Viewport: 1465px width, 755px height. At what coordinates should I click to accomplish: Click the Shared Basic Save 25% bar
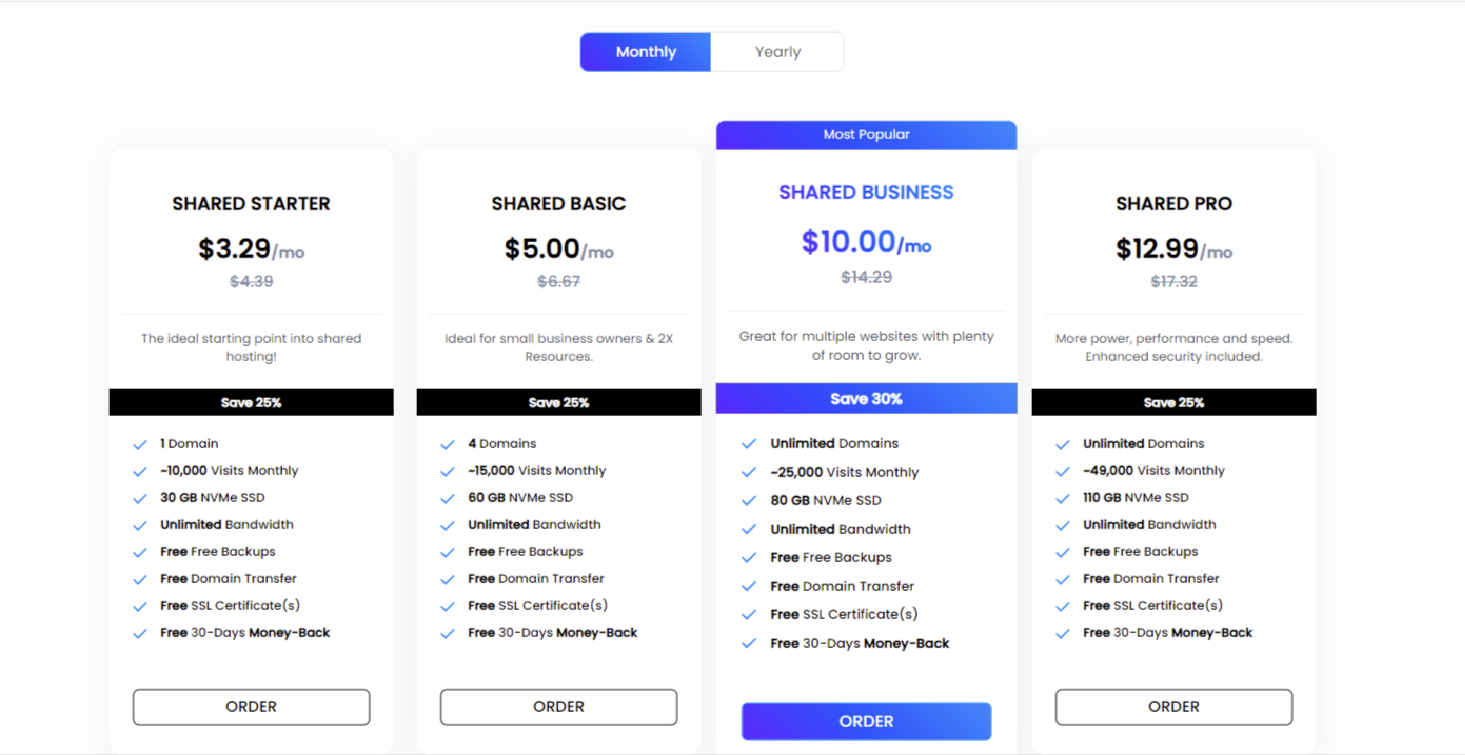click(x=558, y=403)
